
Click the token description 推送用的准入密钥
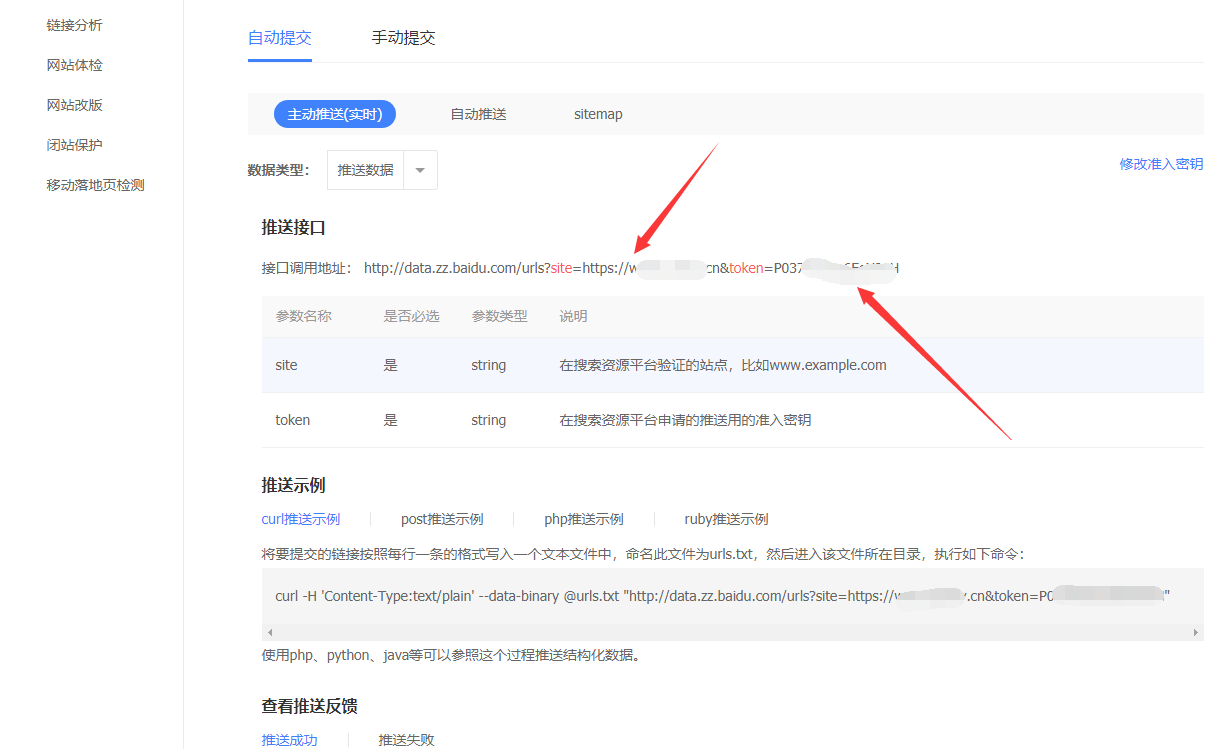point(685,420)
